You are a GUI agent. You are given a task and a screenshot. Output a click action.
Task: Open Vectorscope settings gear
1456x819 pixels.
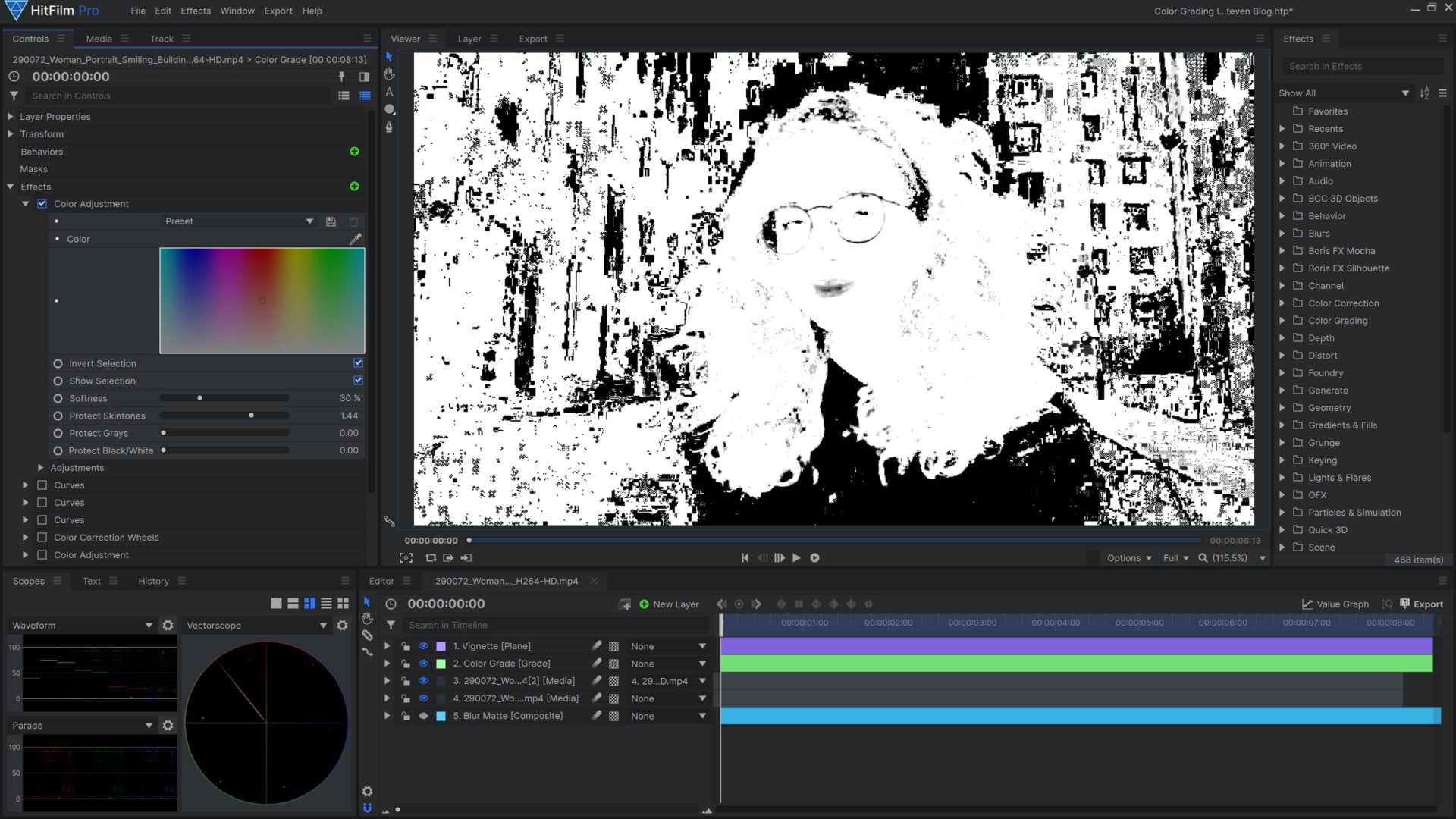[342, 626]
